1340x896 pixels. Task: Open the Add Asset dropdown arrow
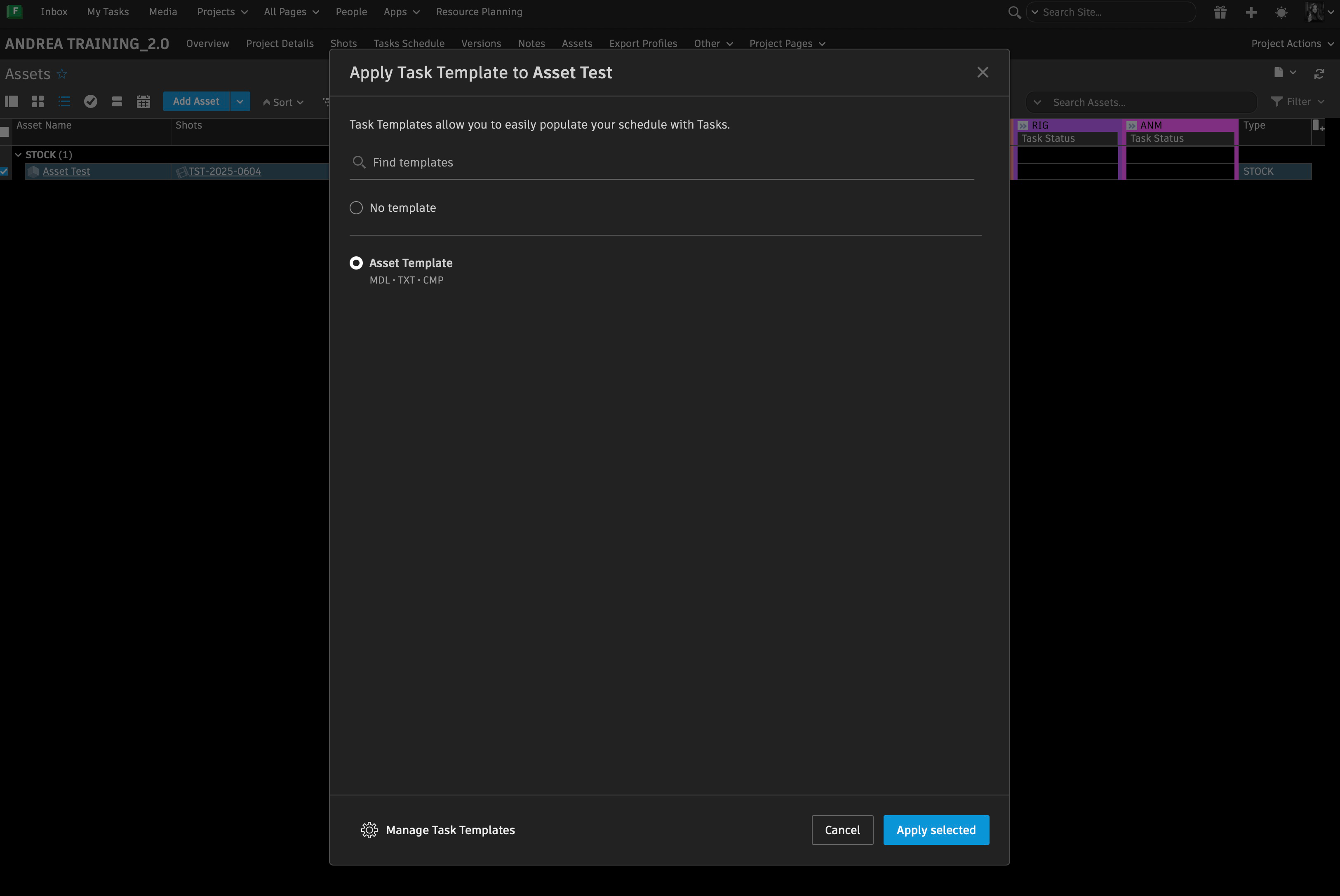(240, 102)
